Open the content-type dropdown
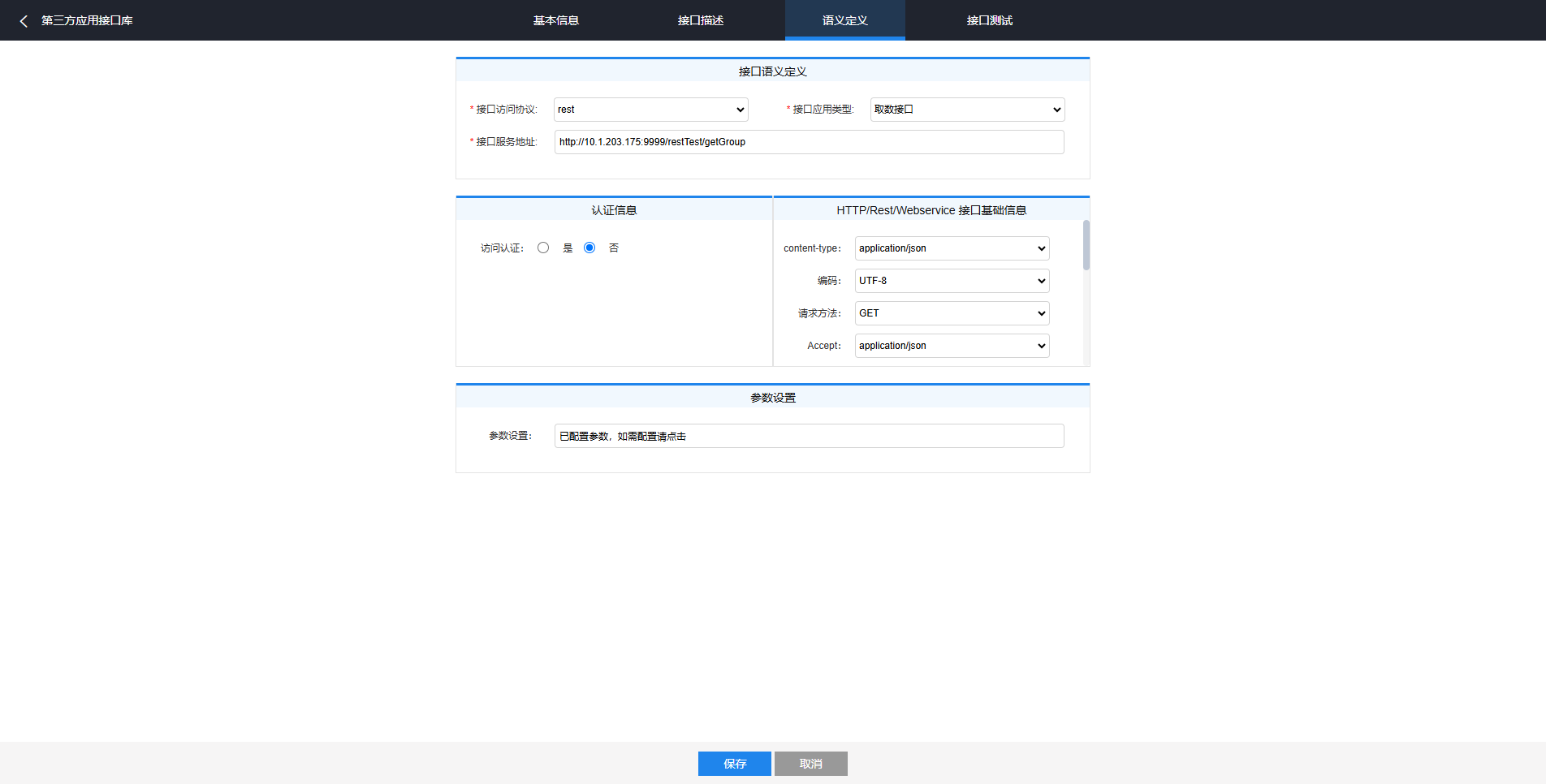 [952, 248]
